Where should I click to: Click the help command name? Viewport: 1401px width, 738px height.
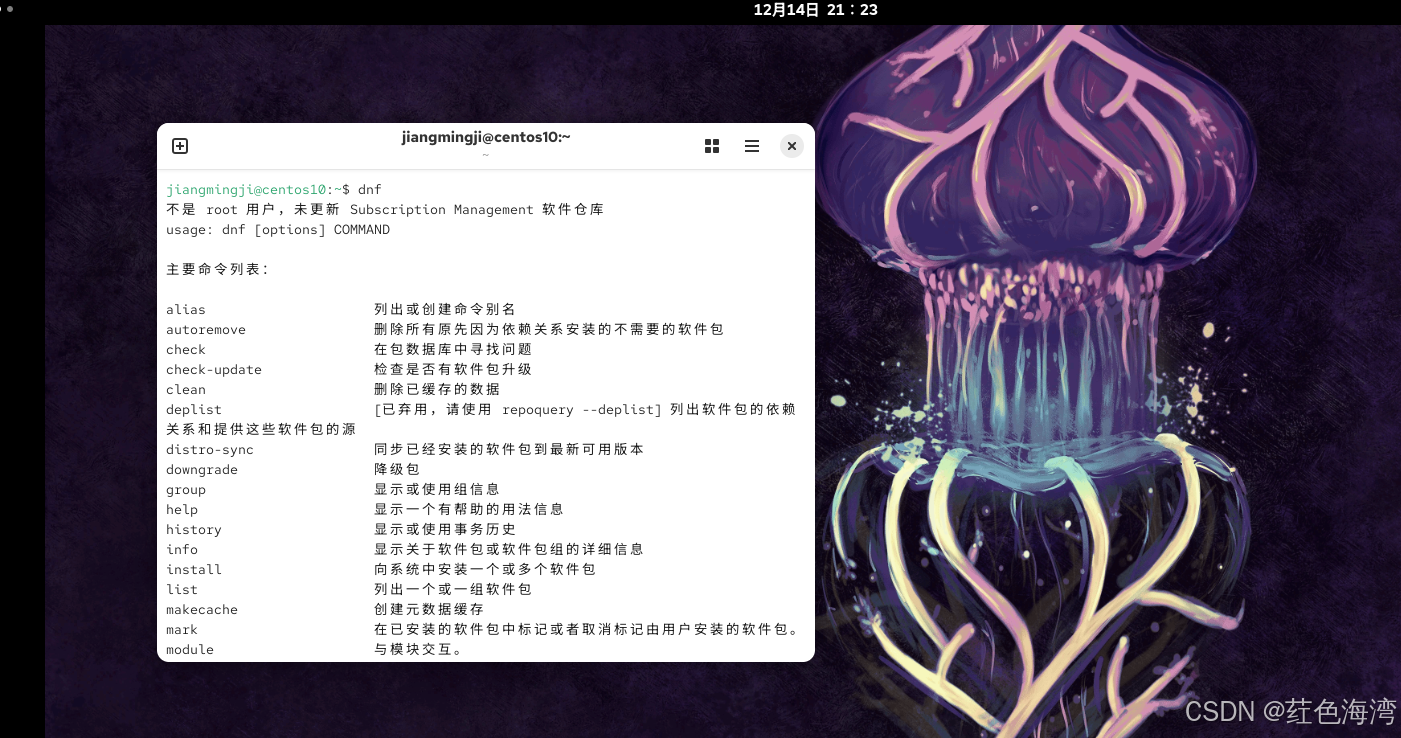point(182,509)
